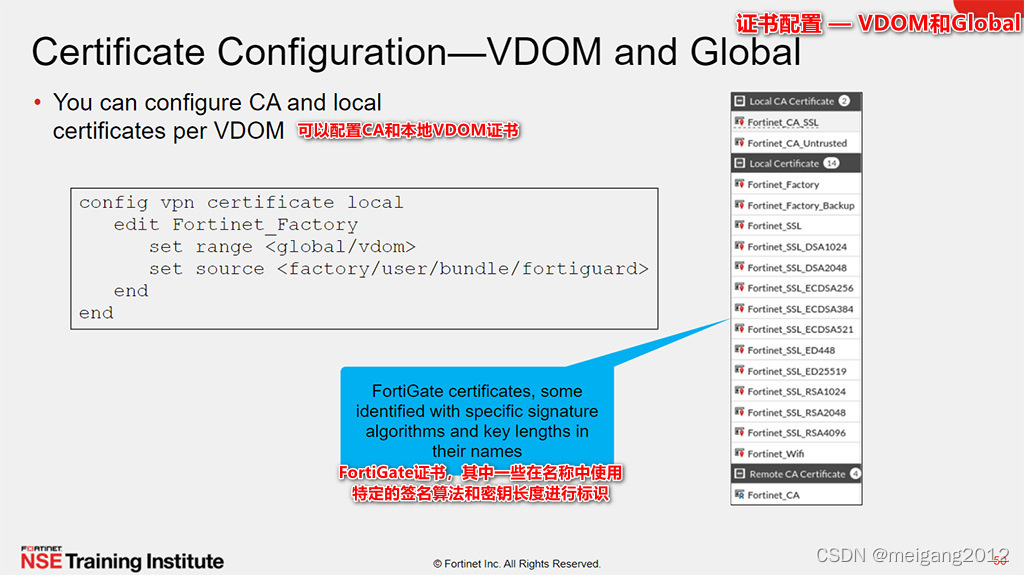Image resolution: width=1024 pixels, height=575 pixels.
Task: Click the 'set range <global/vdom>' code line
Action: [x=282, y=247]
